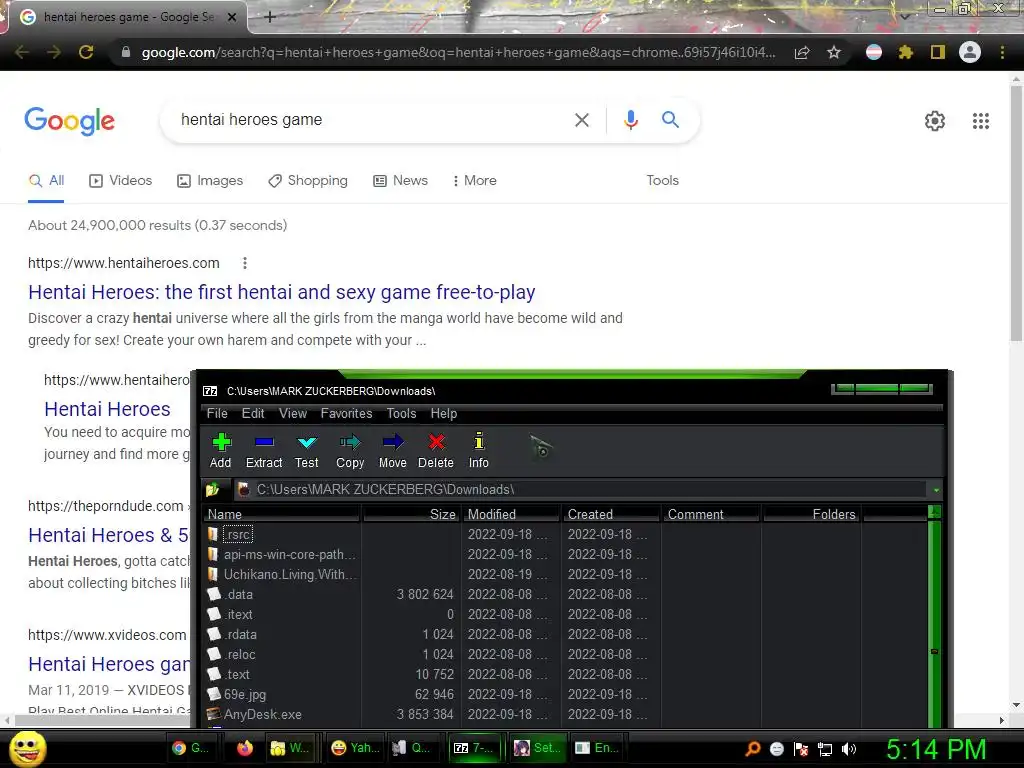Click the Comment column header in 7-Zip
Screen dimensions: 1024x768
click(x=711, y=514)
